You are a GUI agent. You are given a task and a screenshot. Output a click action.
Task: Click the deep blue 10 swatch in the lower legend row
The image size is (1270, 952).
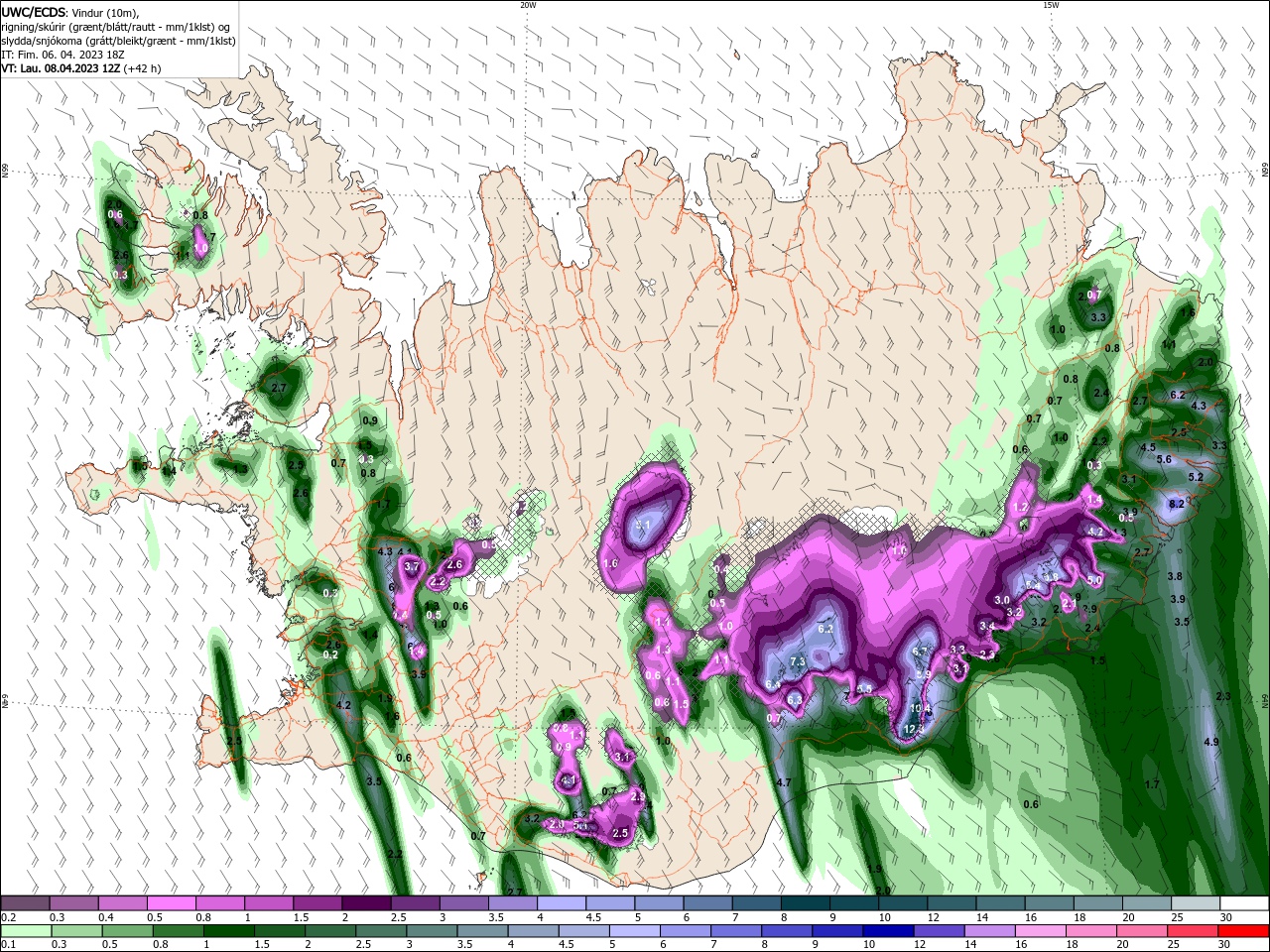889,931
